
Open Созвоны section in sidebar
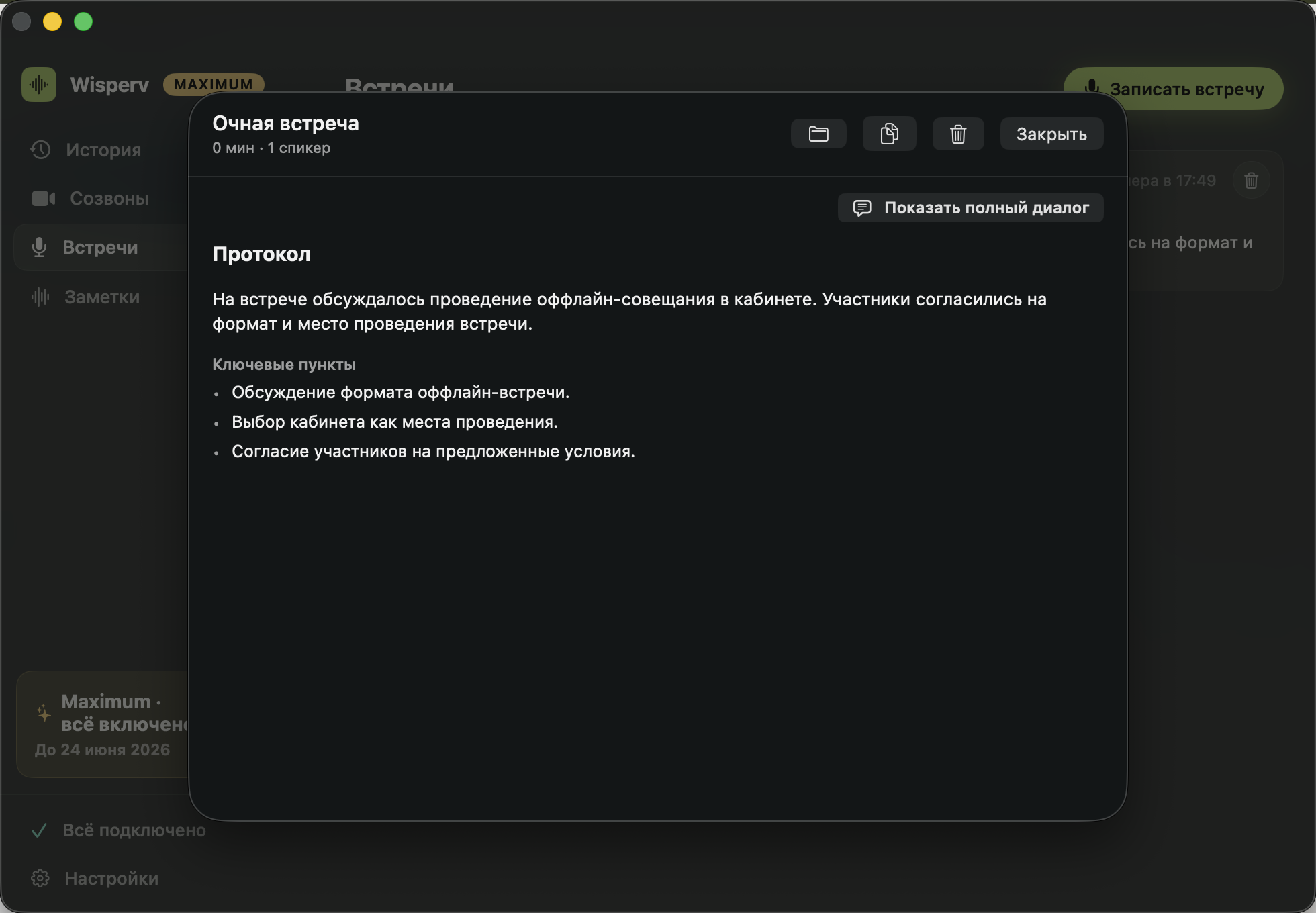(x=109, y=199)
